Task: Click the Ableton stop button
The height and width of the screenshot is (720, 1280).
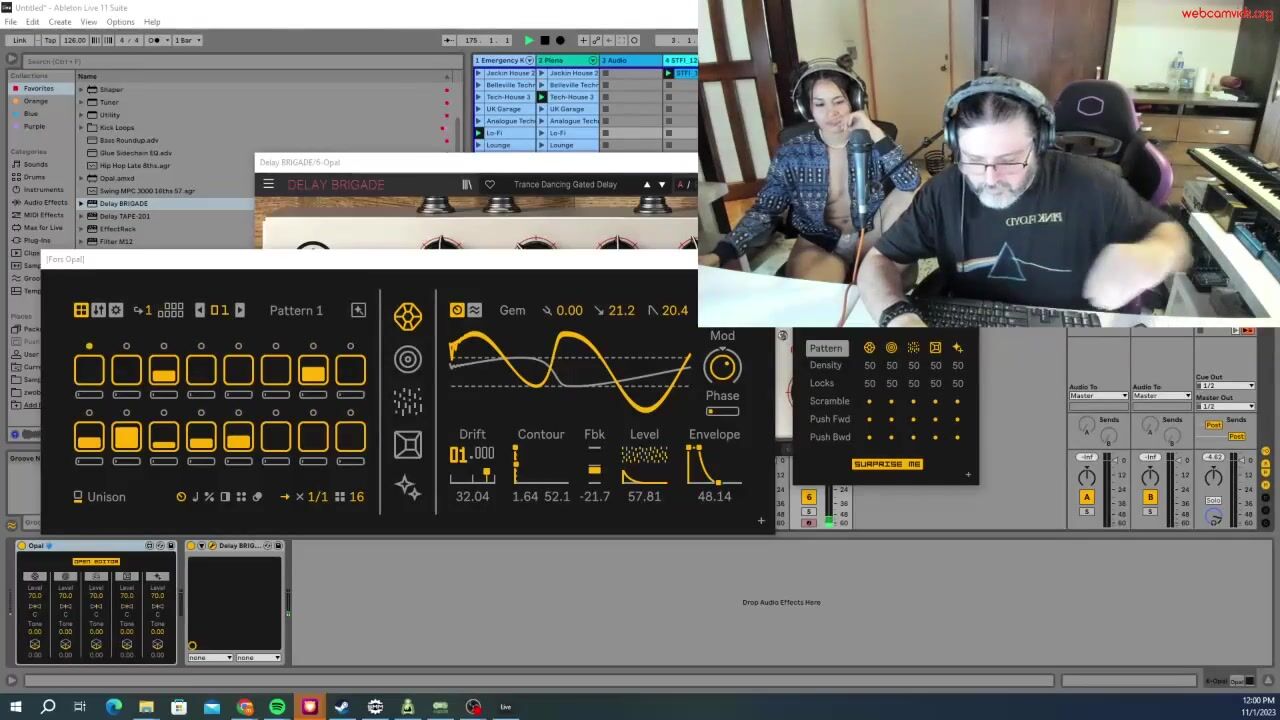Action: [544, 40]
